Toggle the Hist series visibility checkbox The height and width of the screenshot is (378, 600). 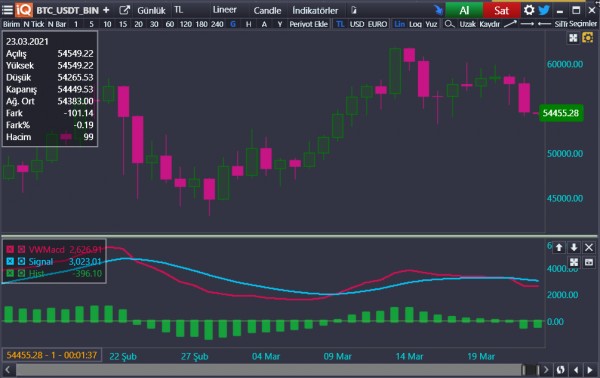(10, 273)
